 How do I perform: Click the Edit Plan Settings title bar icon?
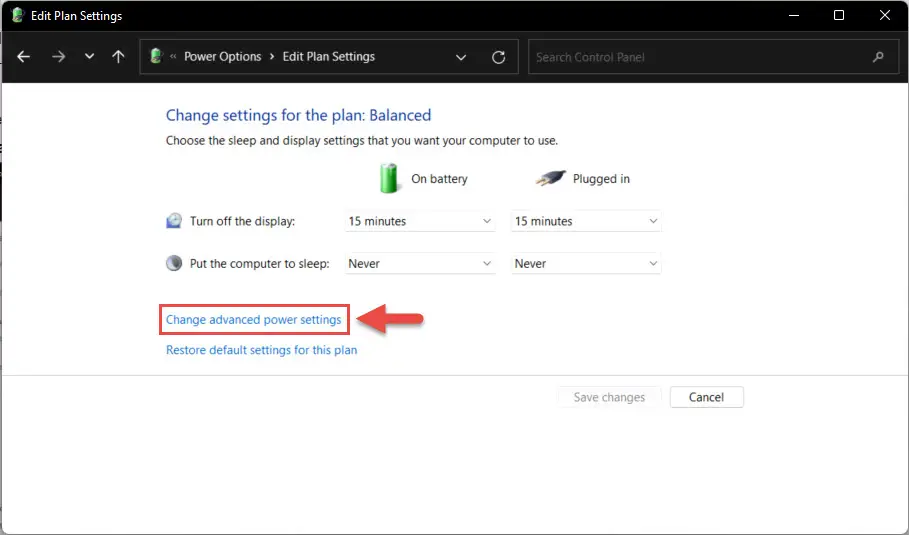(18, 16)
